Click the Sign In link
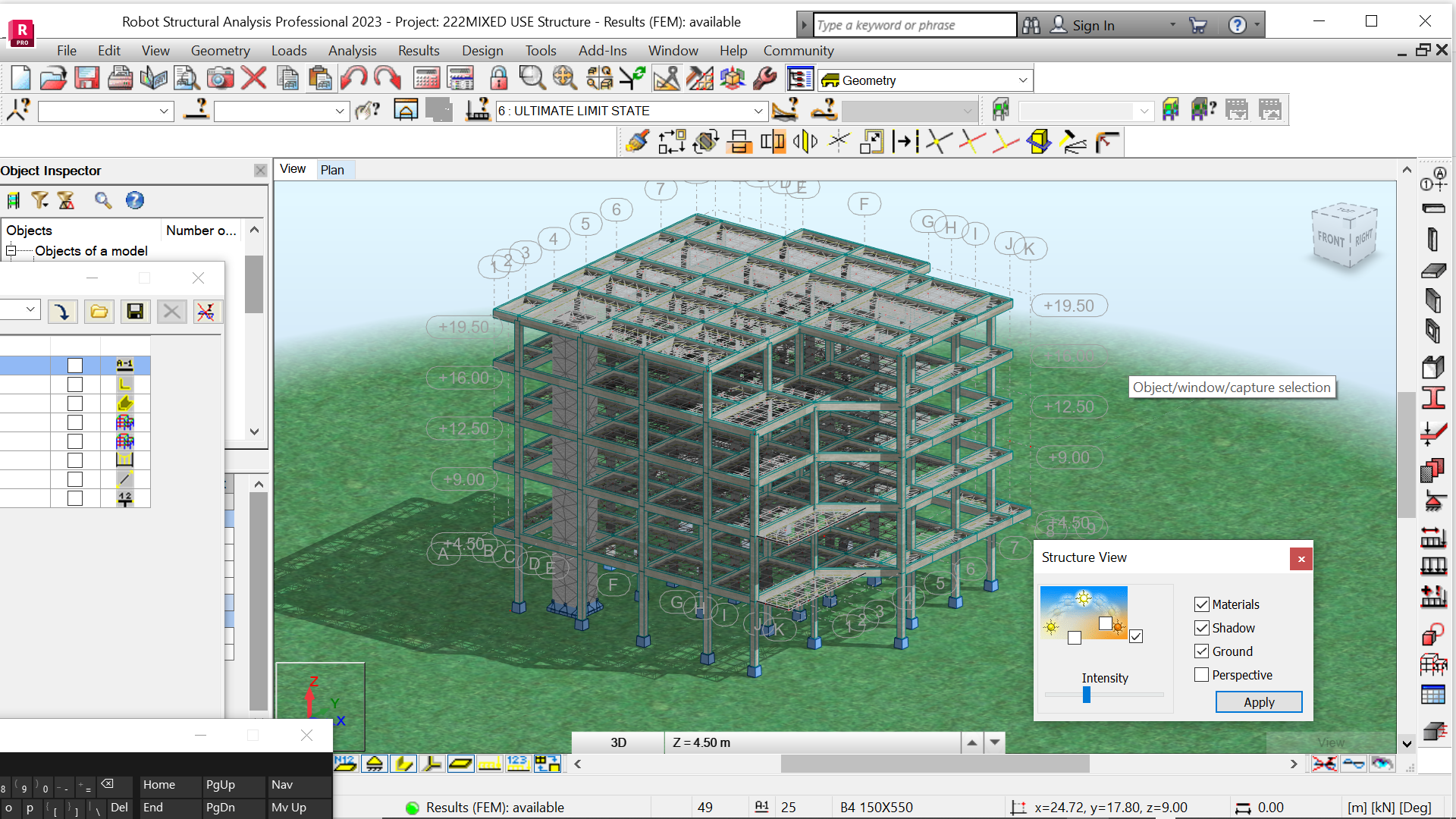 [x=1093, y=25]
